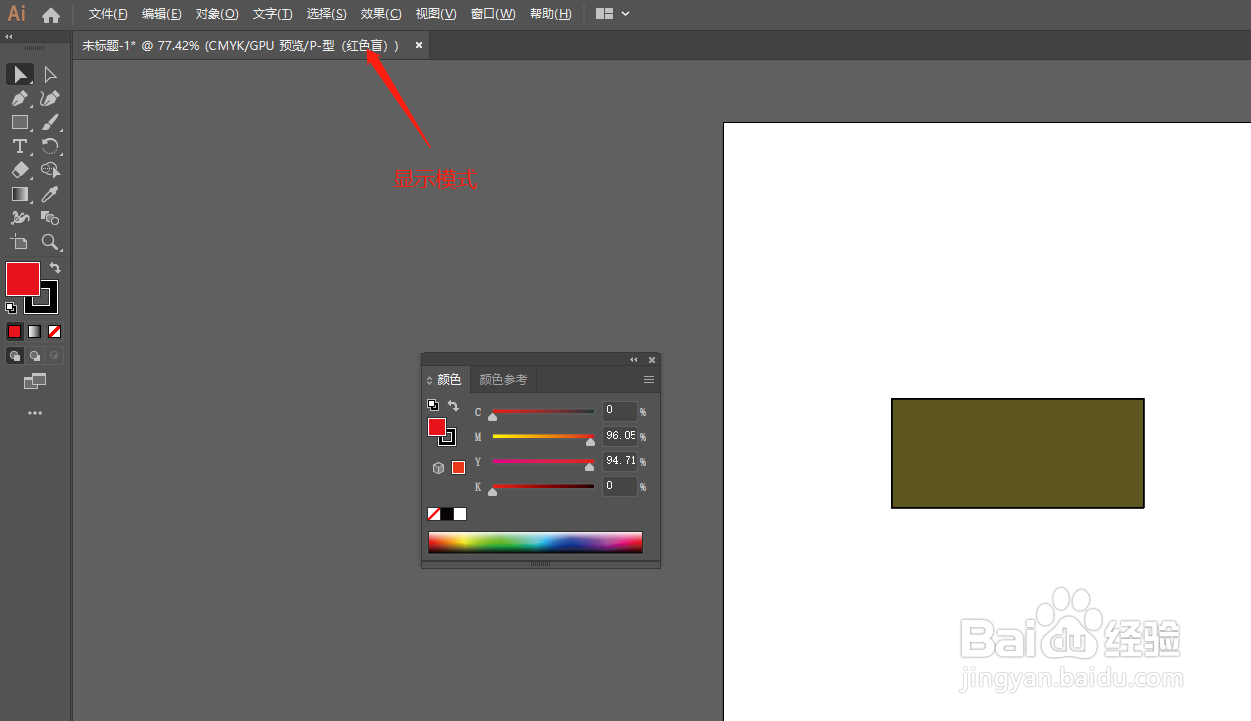Select the Lasso tool with arrow
1251x721 pixels.
[x=50, y=171]
